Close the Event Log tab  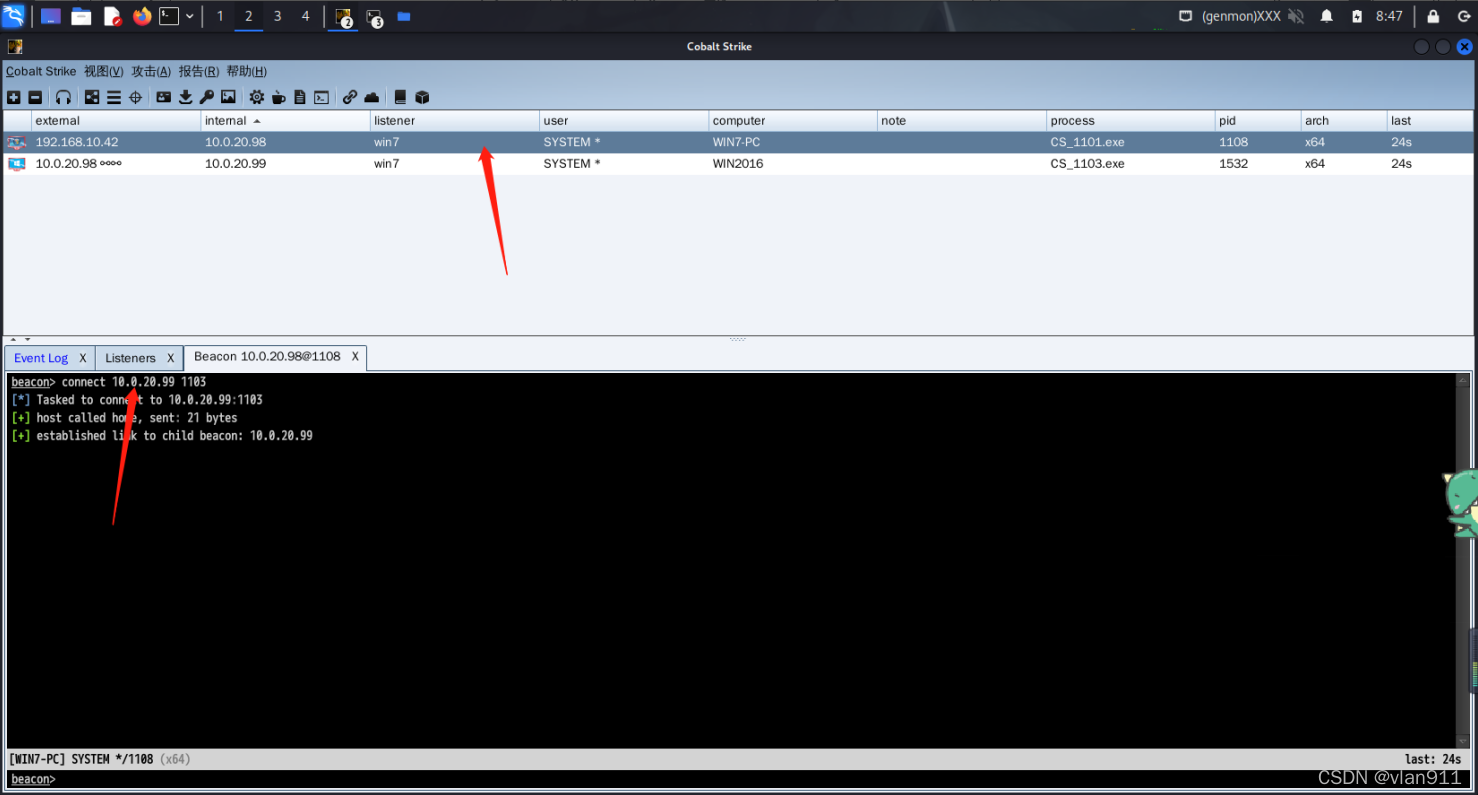83,358
